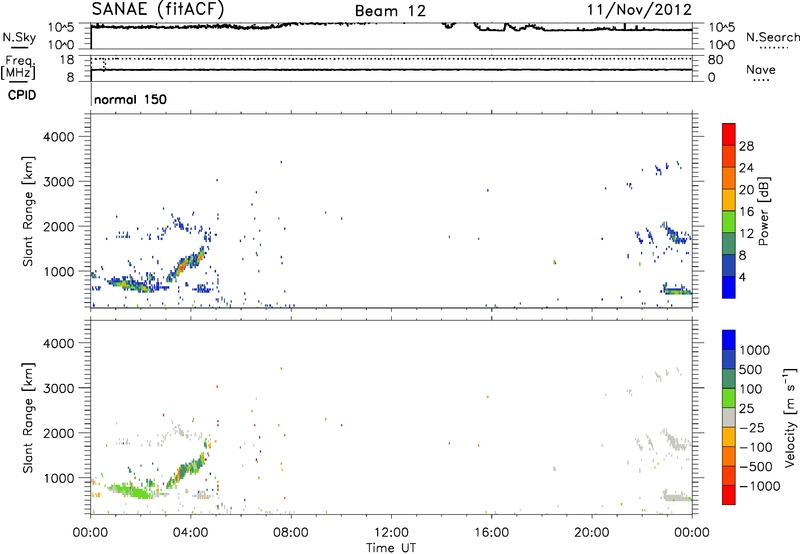Click the -1000 tick on Velocity colorbar
Screen dimensions: 800x554
coord(759,486)
